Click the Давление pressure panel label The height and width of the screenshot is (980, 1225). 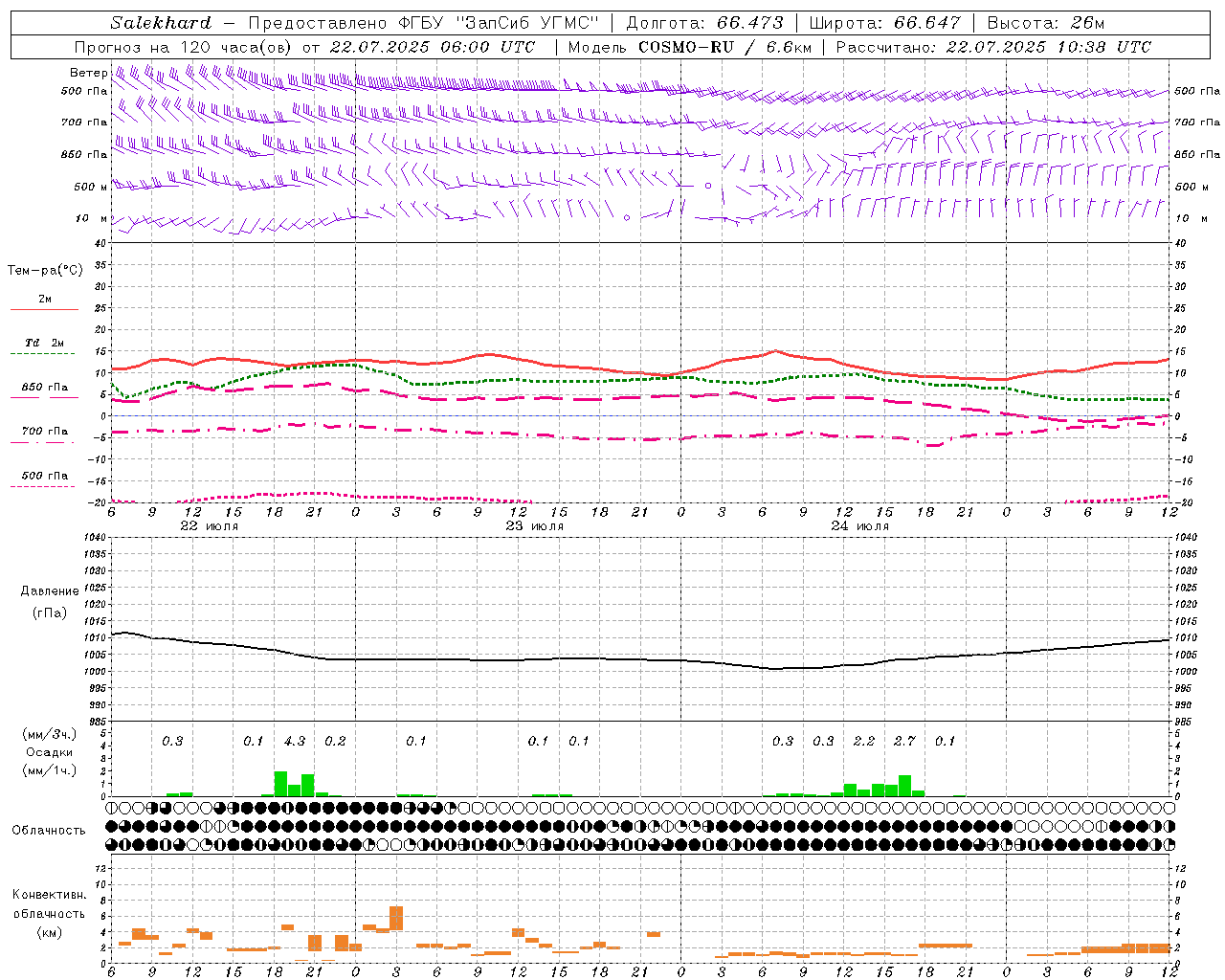[x=50, y=591]
